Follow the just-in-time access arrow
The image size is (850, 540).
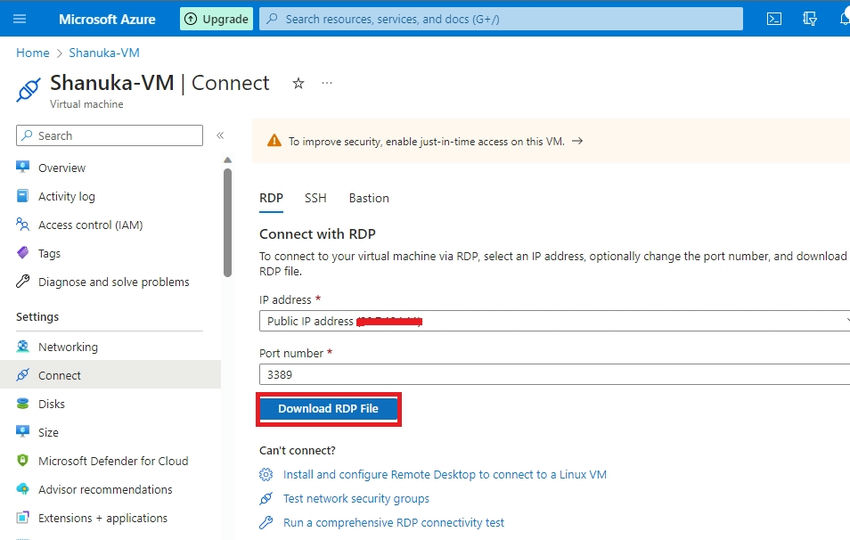577,141
